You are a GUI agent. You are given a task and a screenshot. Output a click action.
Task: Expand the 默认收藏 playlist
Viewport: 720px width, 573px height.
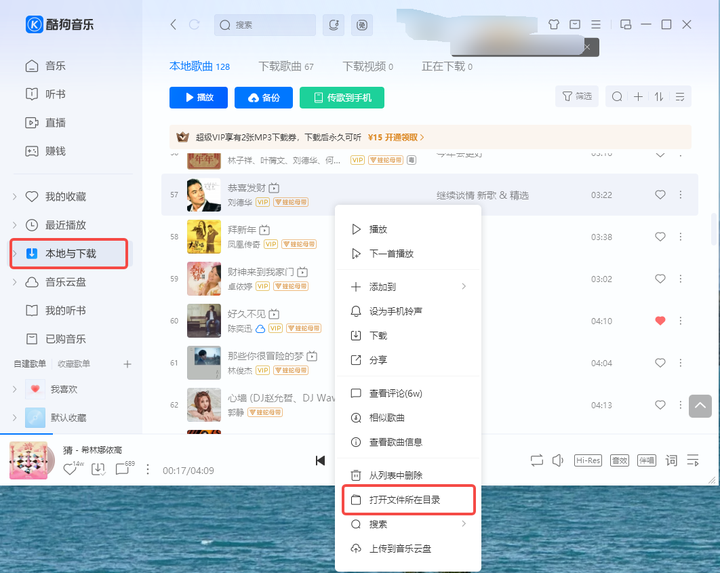[x=15, y=418]
